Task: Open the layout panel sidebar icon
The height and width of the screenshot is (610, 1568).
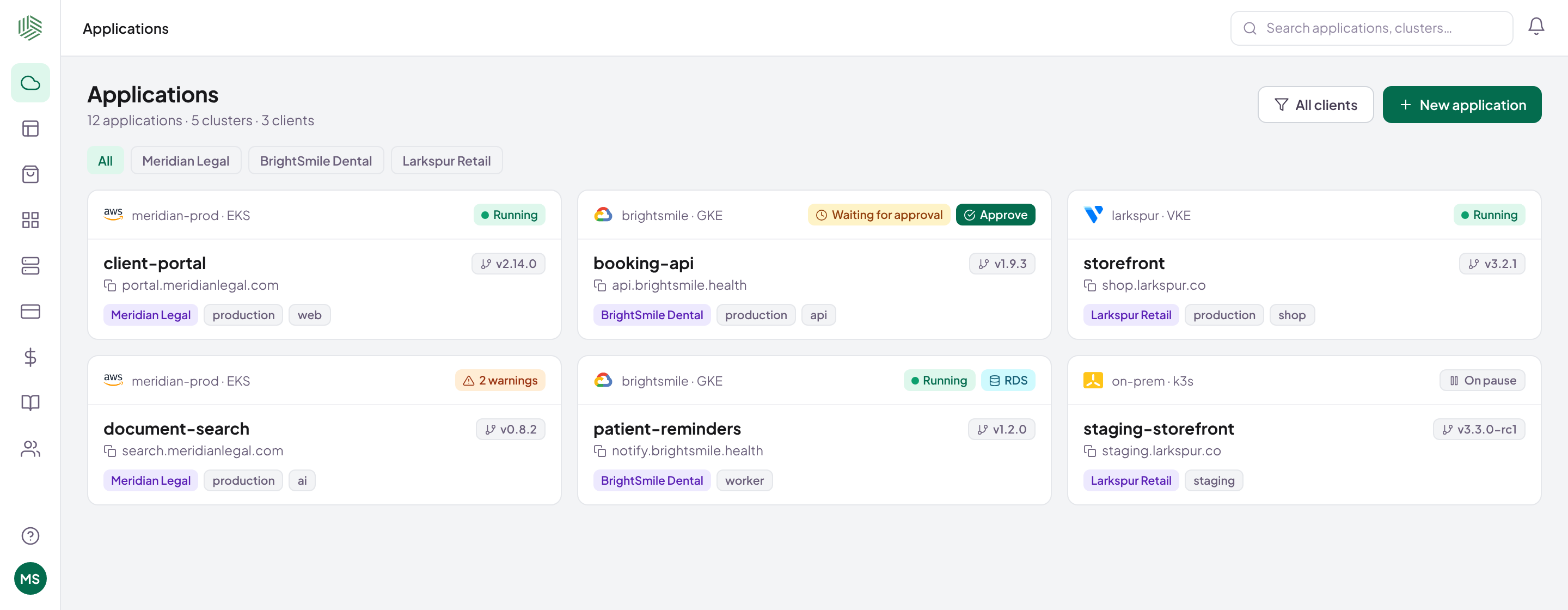Action: point(30,129)
